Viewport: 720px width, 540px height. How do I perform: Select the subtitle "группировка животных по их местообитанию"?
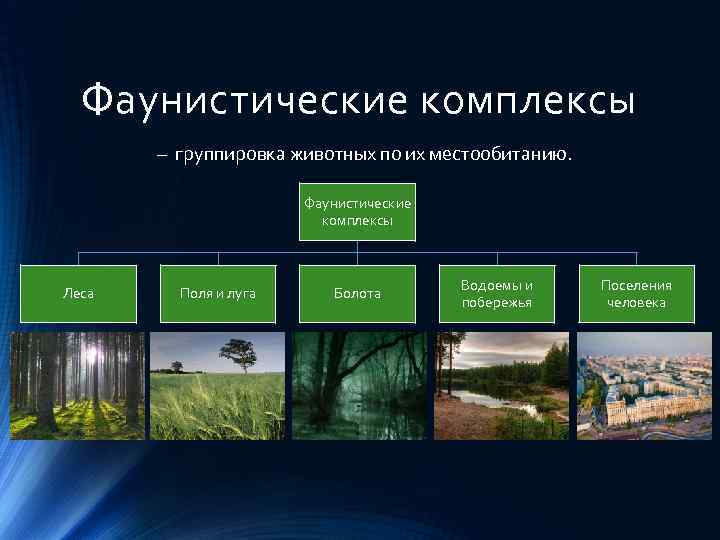(373, 154)
